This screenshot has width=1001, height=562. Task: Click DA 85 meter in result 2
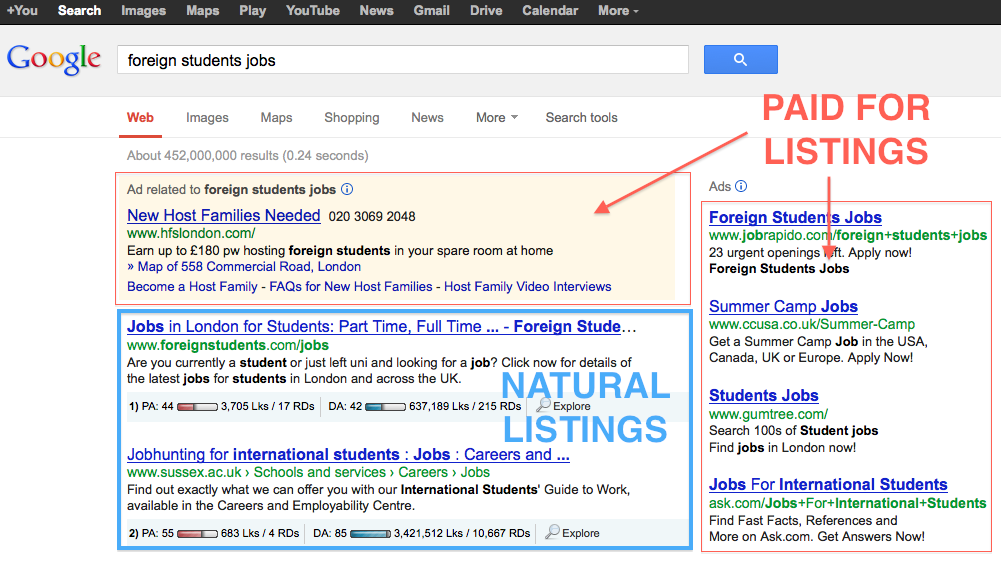[370, 533]
